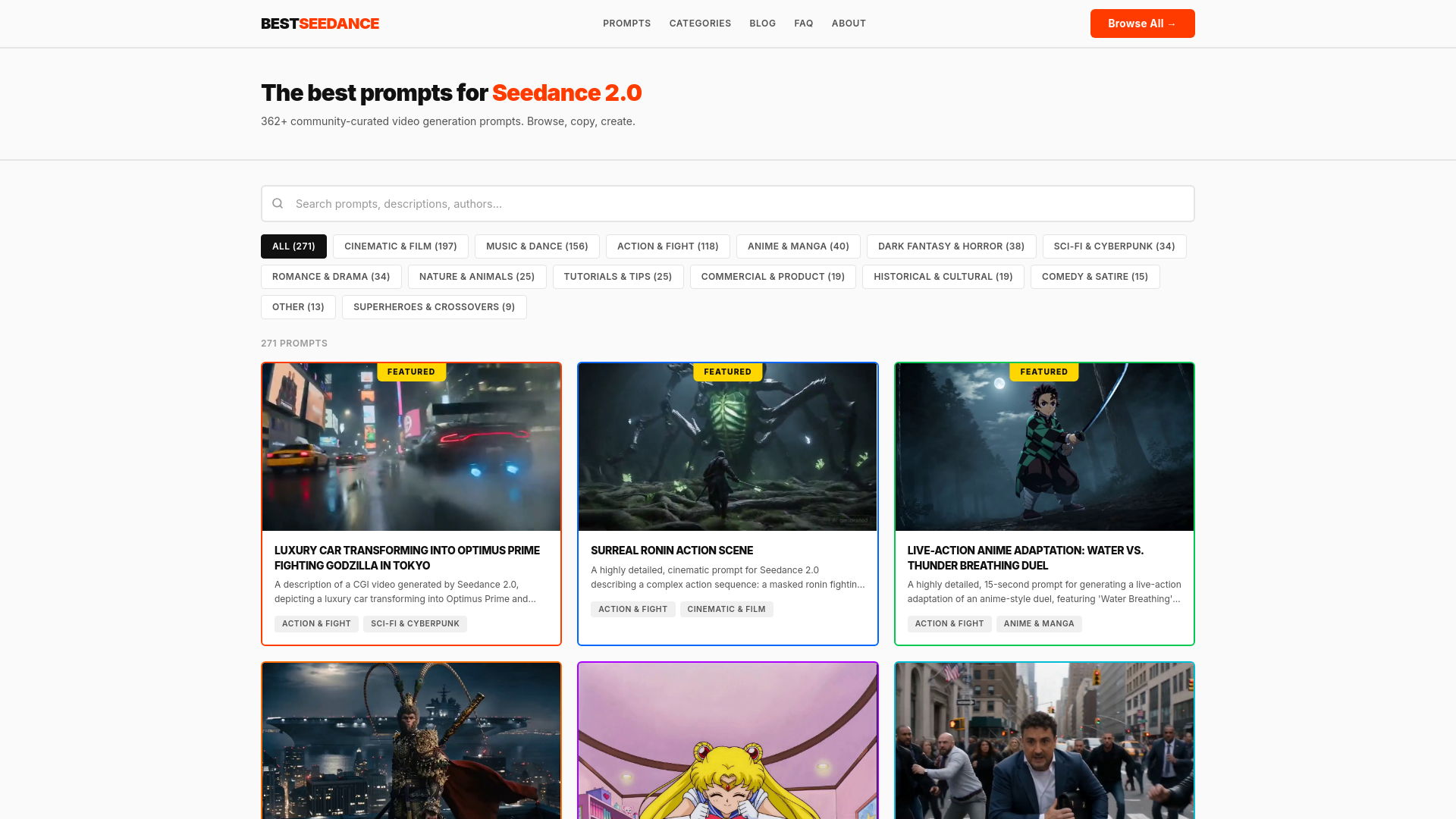Filter by Nature & Animals (25)
Image resolution: width=1456 pixels, height=819 pixels.
476,277
